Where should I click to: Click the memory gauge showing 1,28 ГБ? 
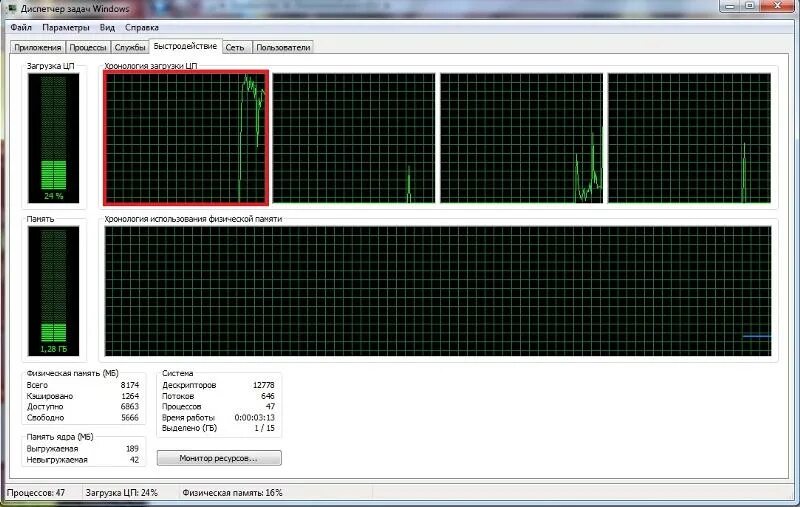(54, 291)
